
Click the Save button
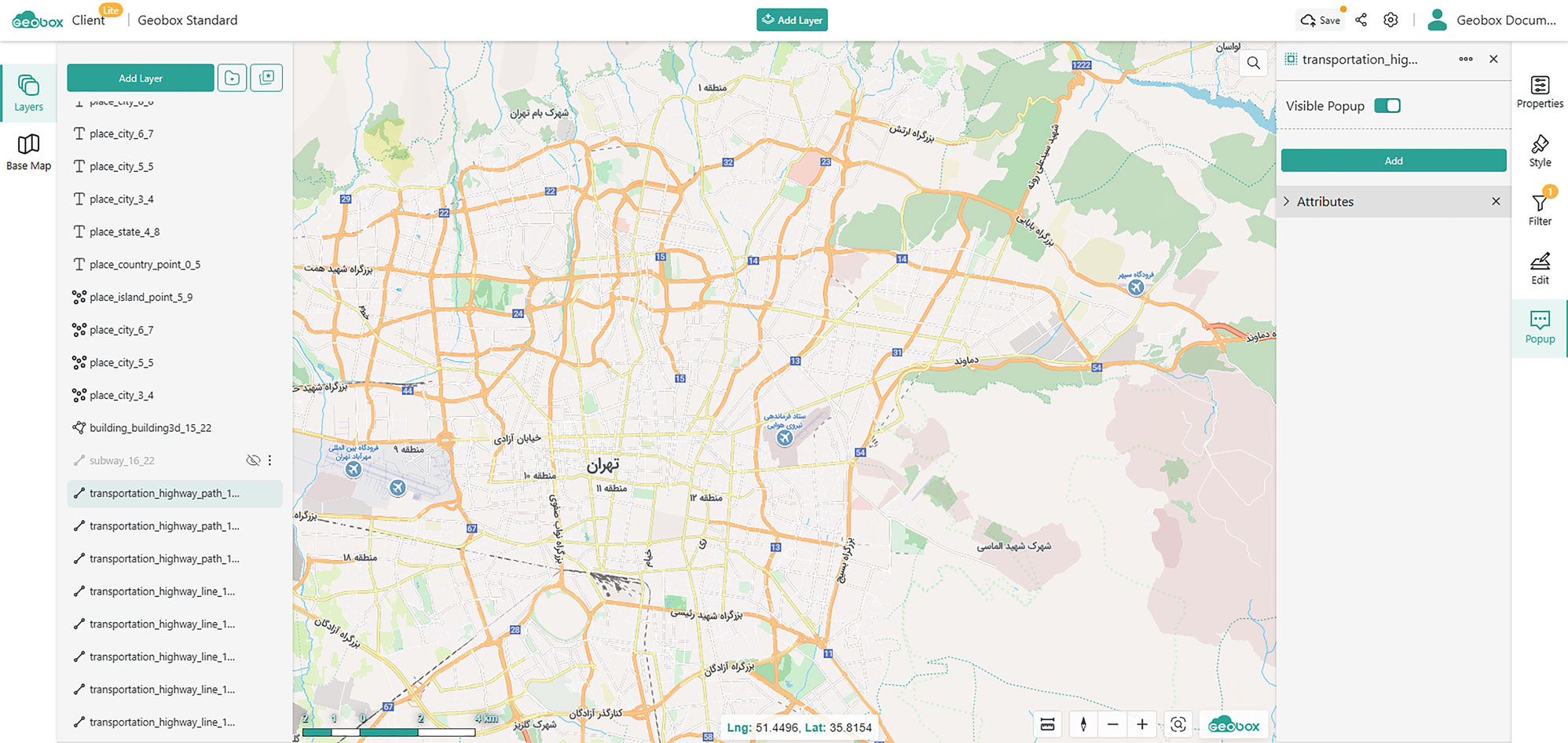tap(1321, 20)
